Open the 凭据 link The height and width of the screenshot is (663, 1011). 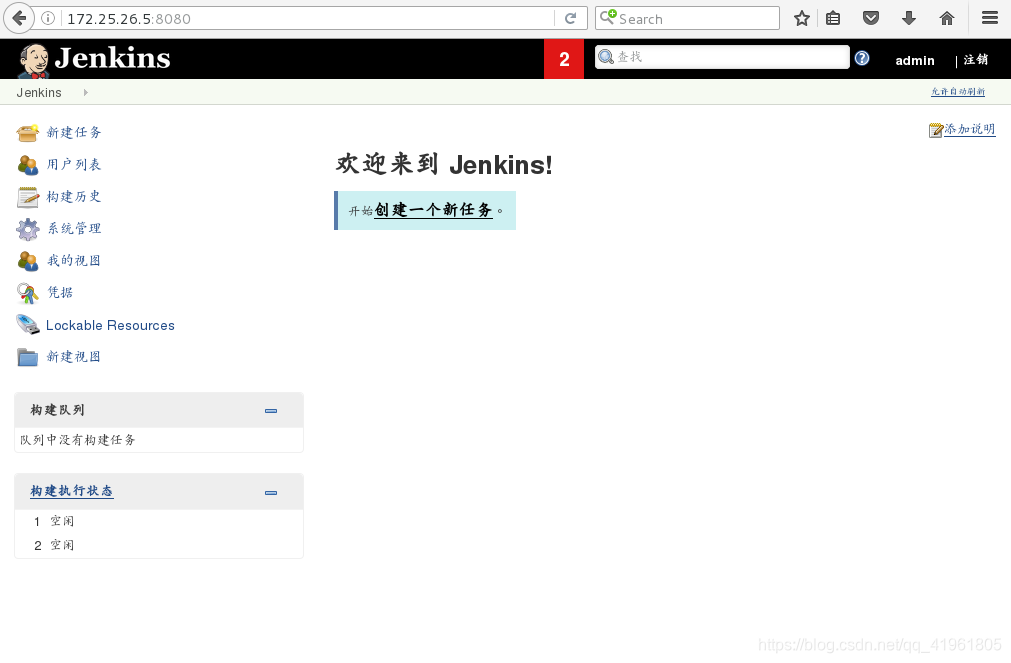(x=60, y=292)
